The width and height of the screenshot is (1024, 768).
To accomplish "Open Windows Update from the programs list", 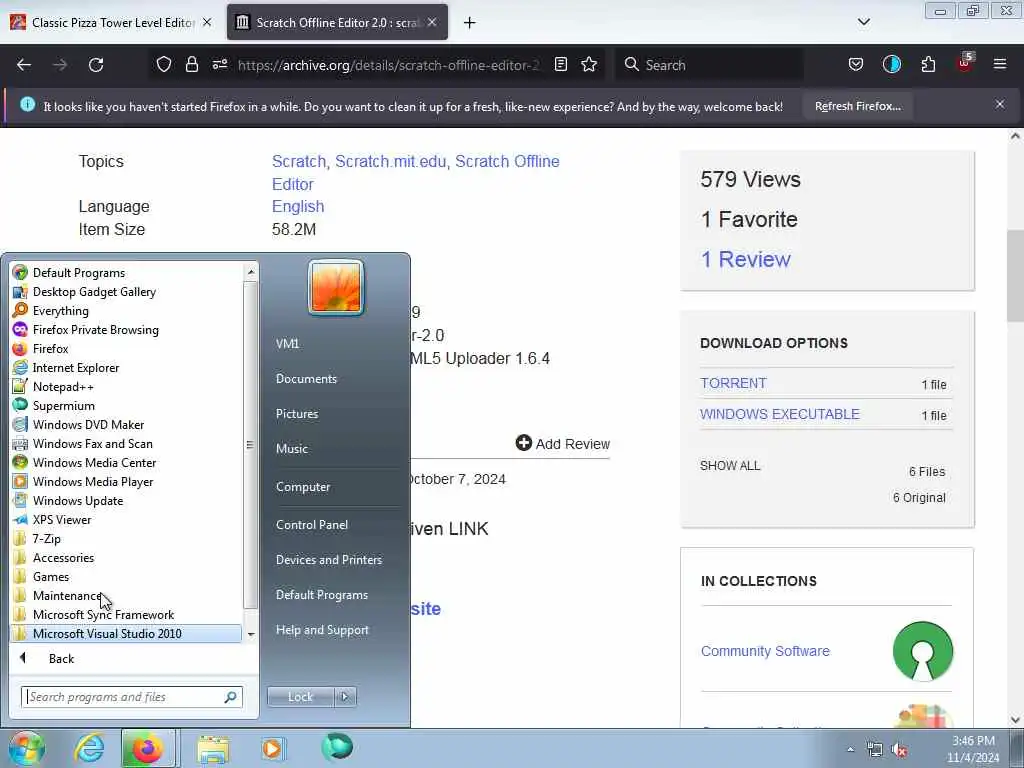I will click(127, 501).
